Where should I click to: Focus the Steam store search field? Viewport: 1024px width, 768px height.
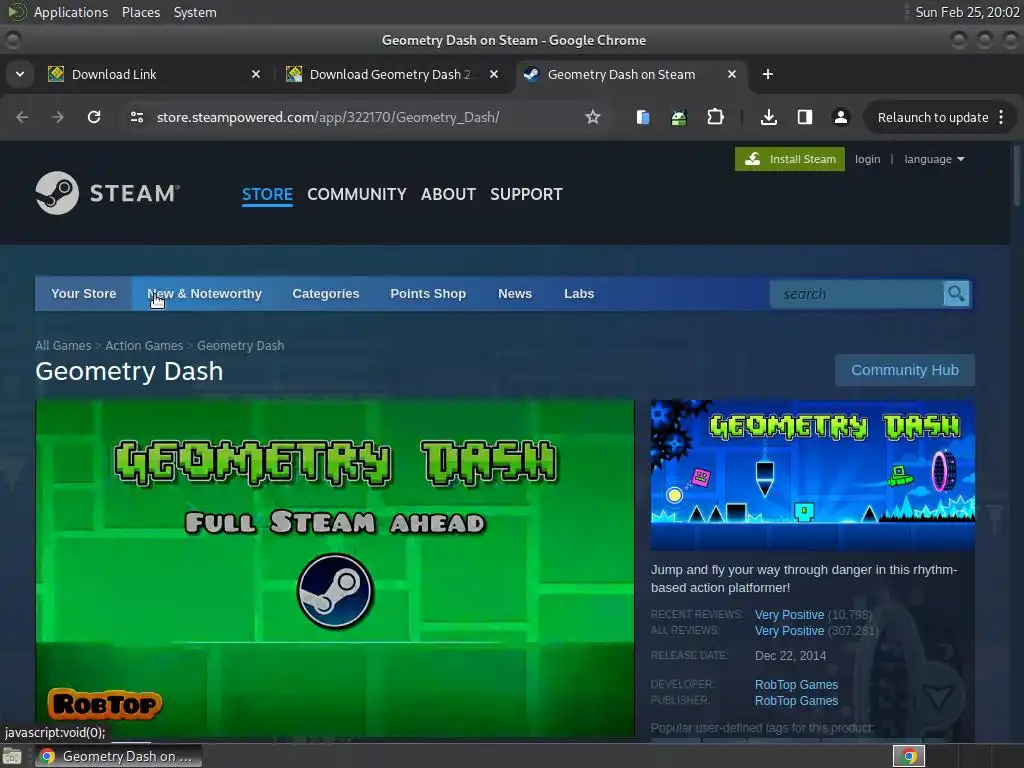click(857, 294)
